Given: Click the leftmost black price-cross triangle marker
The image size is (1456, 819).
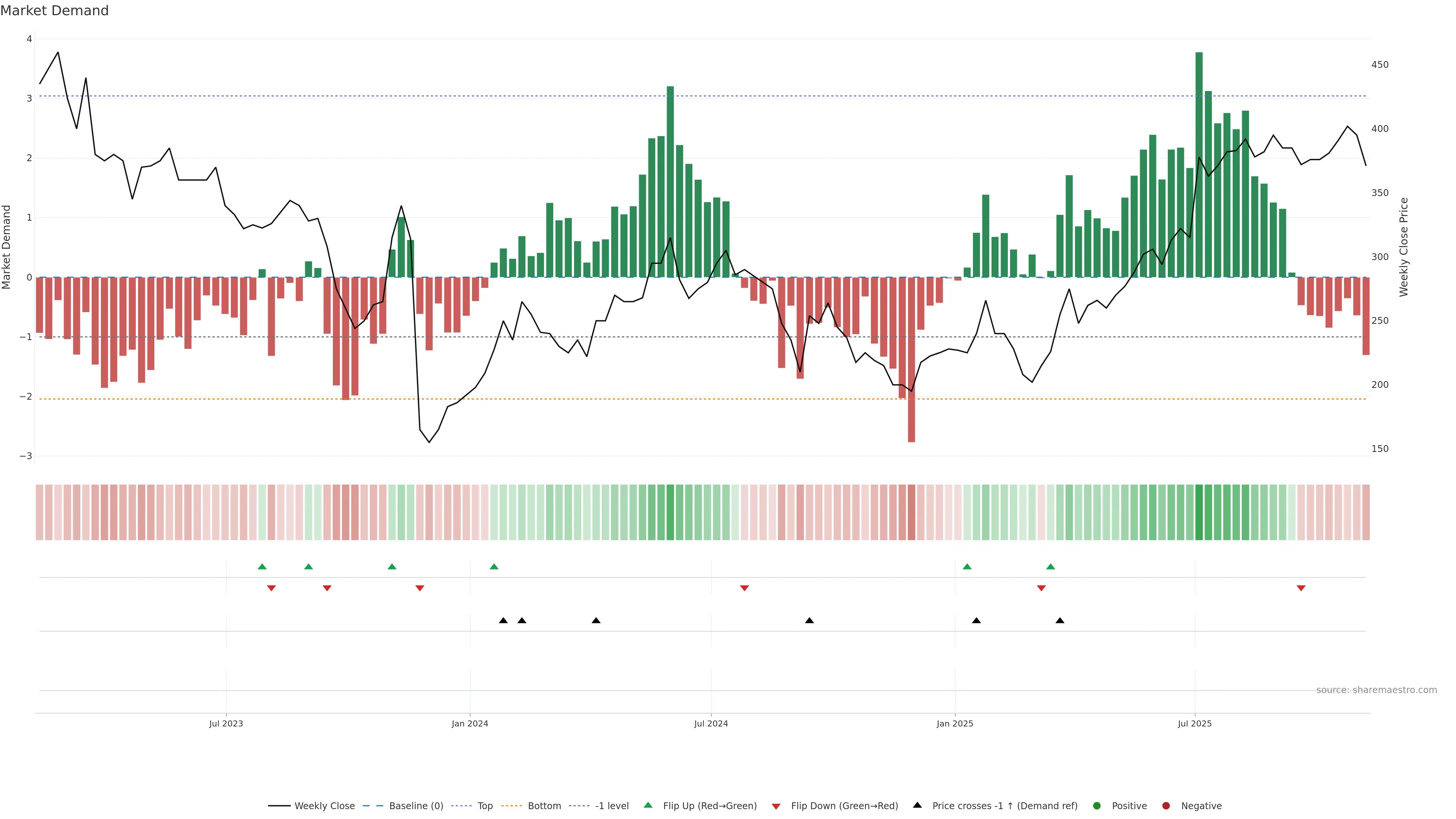Looking at the screenshot, I should tap(503, 621).
